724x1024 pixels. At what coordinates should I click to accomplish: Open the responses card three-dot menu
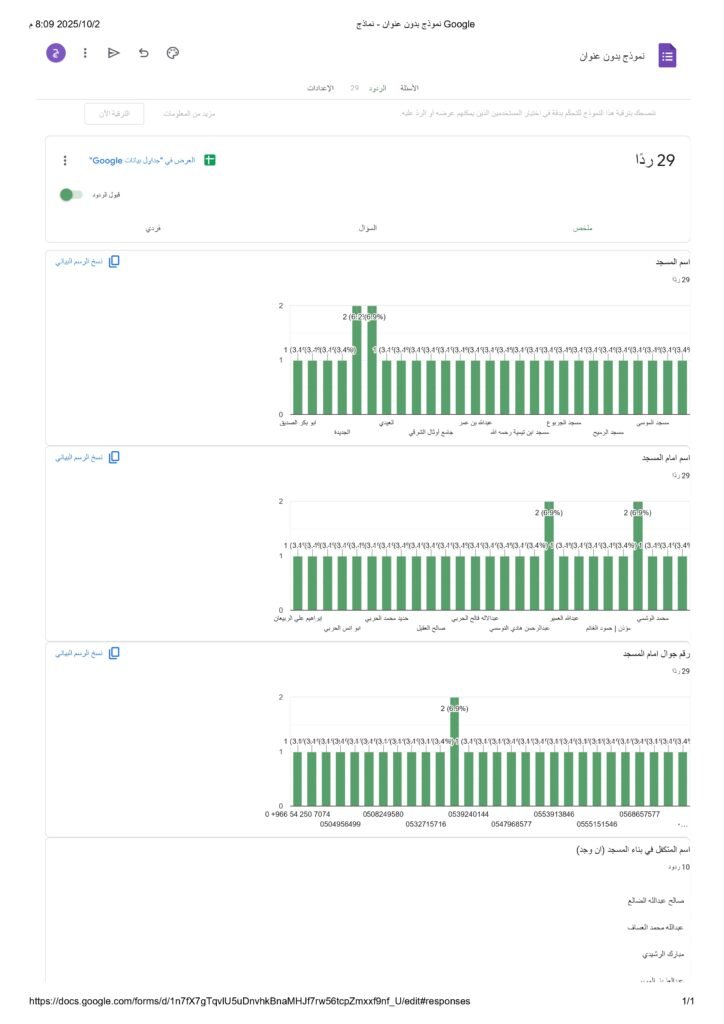(x=65, y=160)
